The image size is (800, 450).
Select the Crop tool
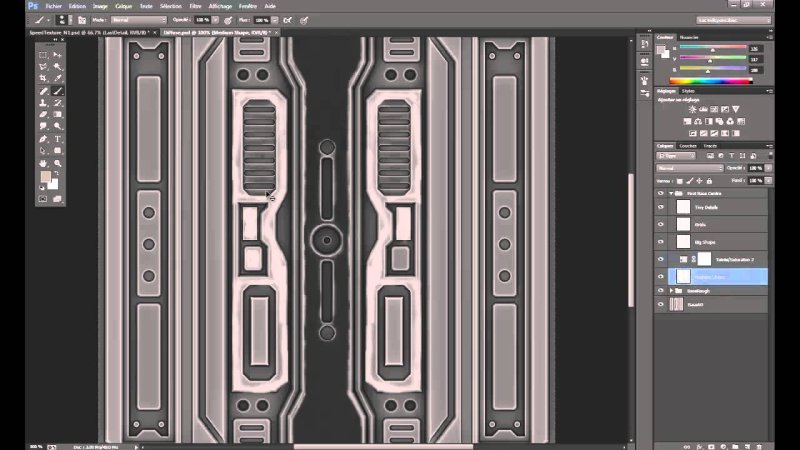tap(43, 78)
